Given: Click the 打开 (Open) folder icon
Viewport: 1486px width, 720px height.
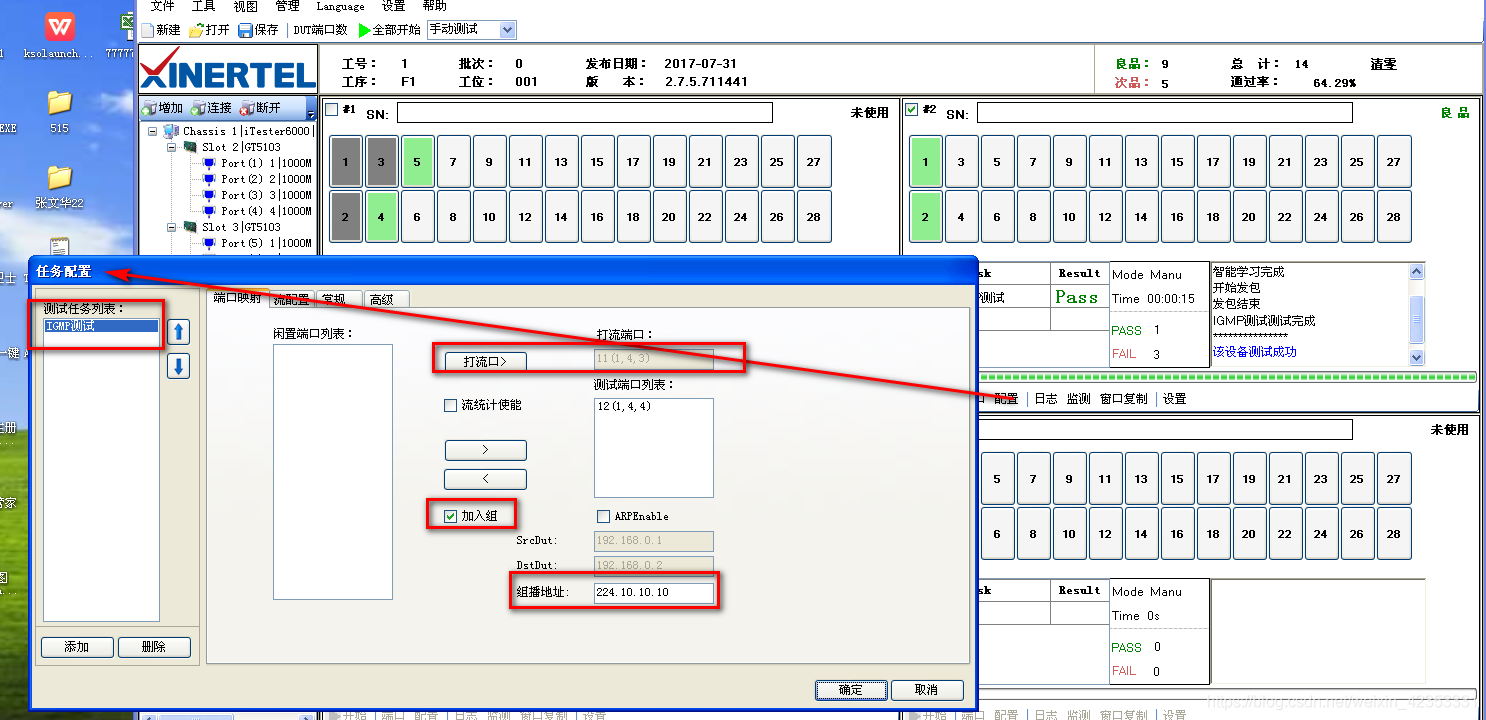Looking at the screenshot, I should [197, 30].
